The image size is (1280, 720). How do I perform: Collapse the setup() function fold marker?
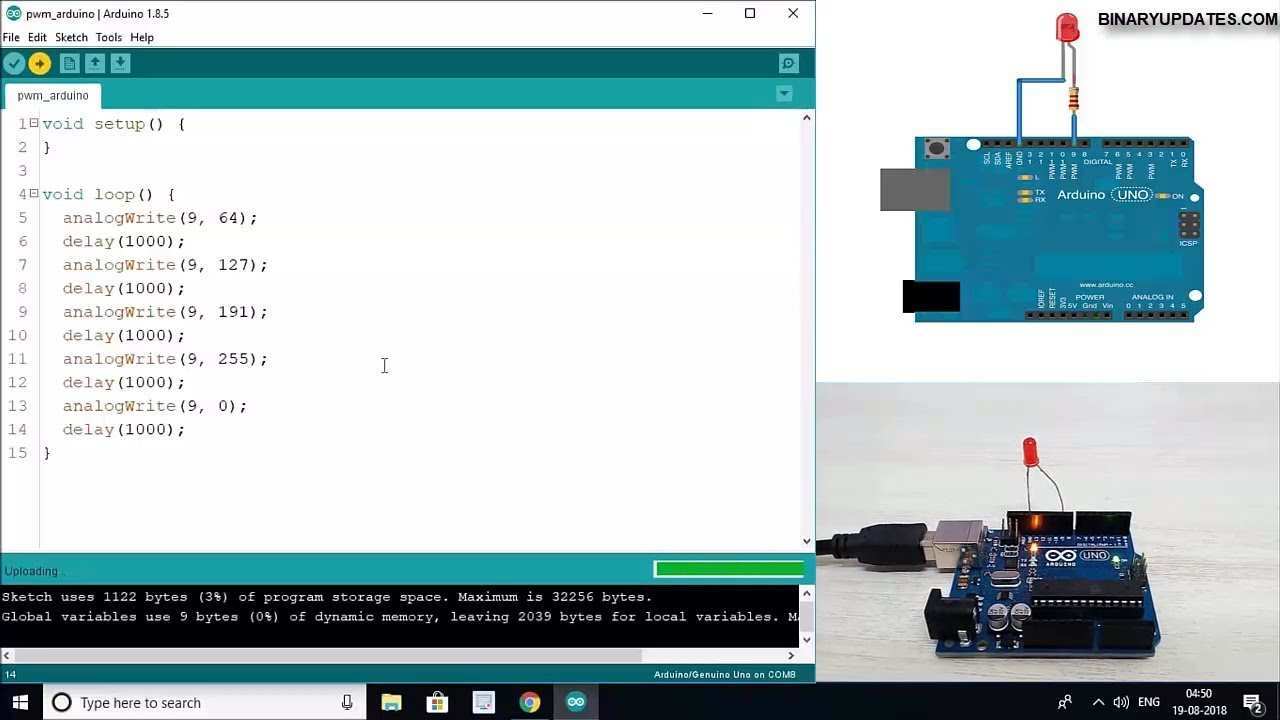coord(33,123)
